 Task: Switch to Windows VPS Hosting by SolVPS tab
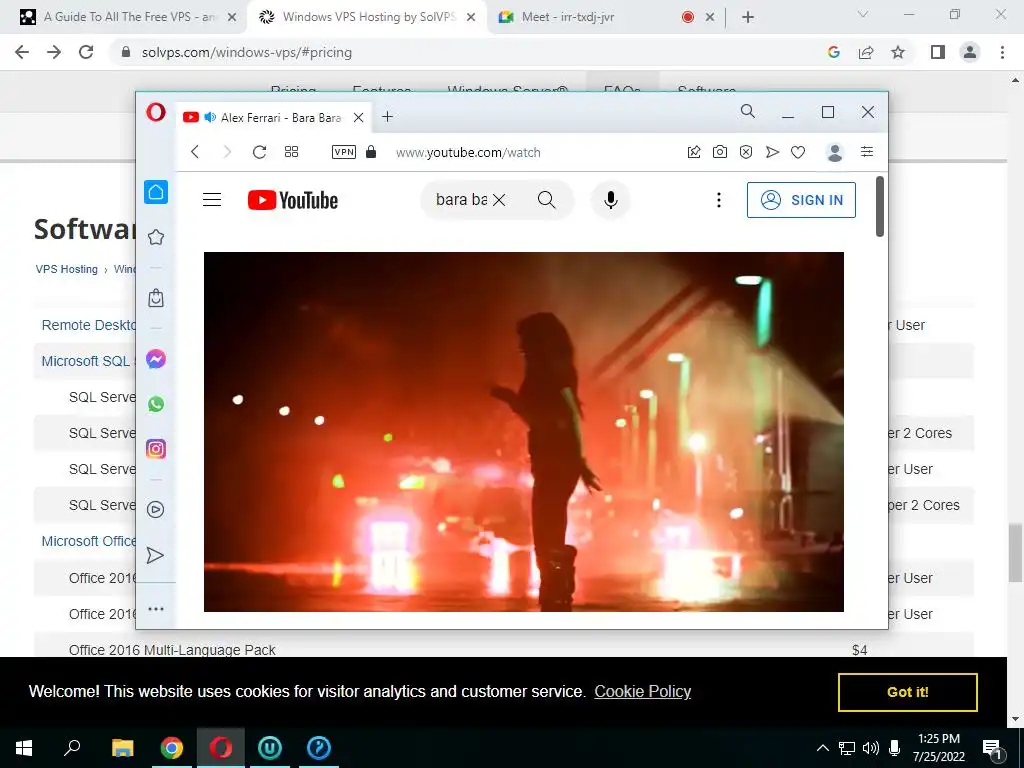[368, 17]
